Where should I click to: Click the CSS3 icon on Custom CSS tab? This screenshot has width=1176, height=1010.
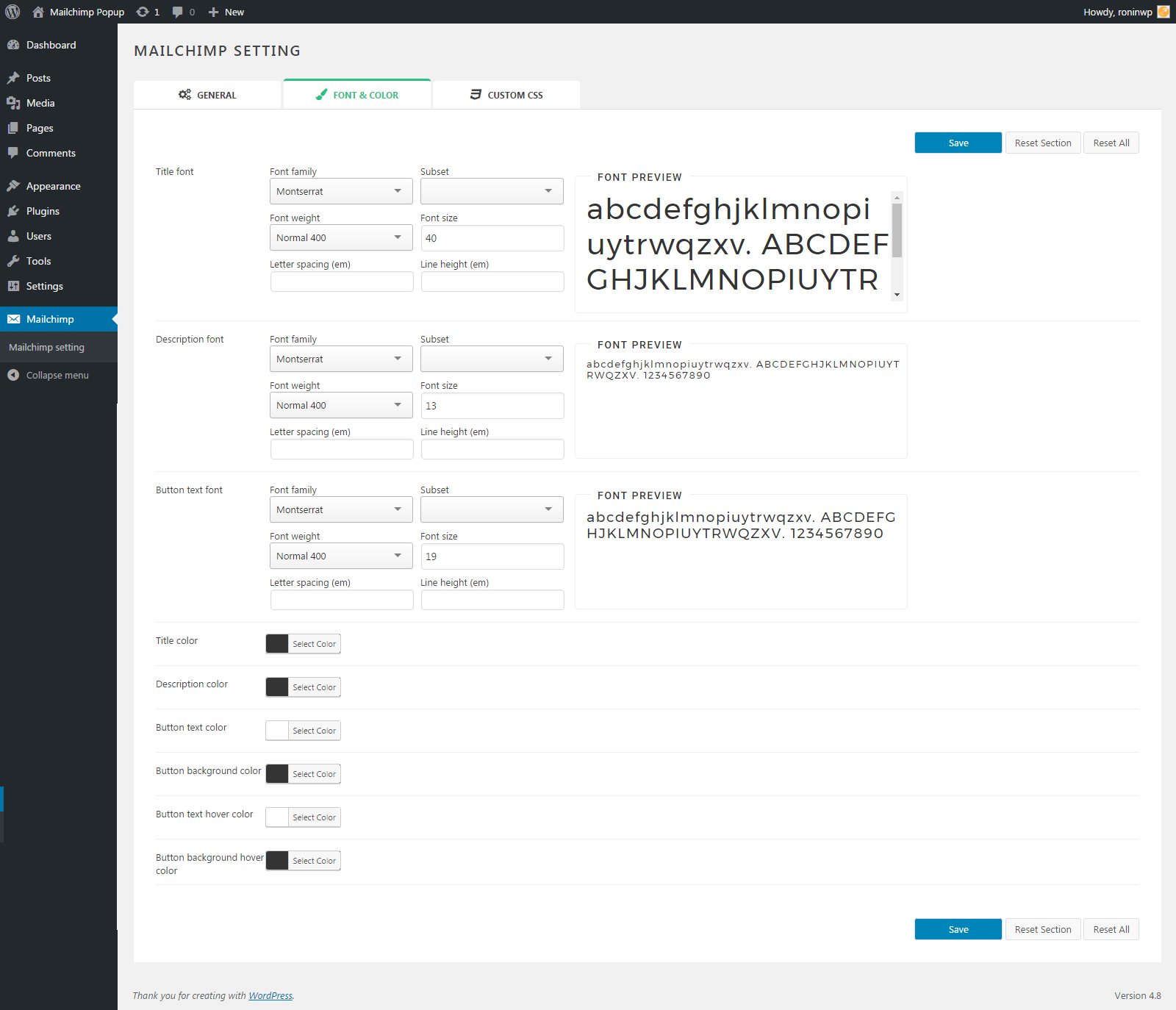click(476, 95)
